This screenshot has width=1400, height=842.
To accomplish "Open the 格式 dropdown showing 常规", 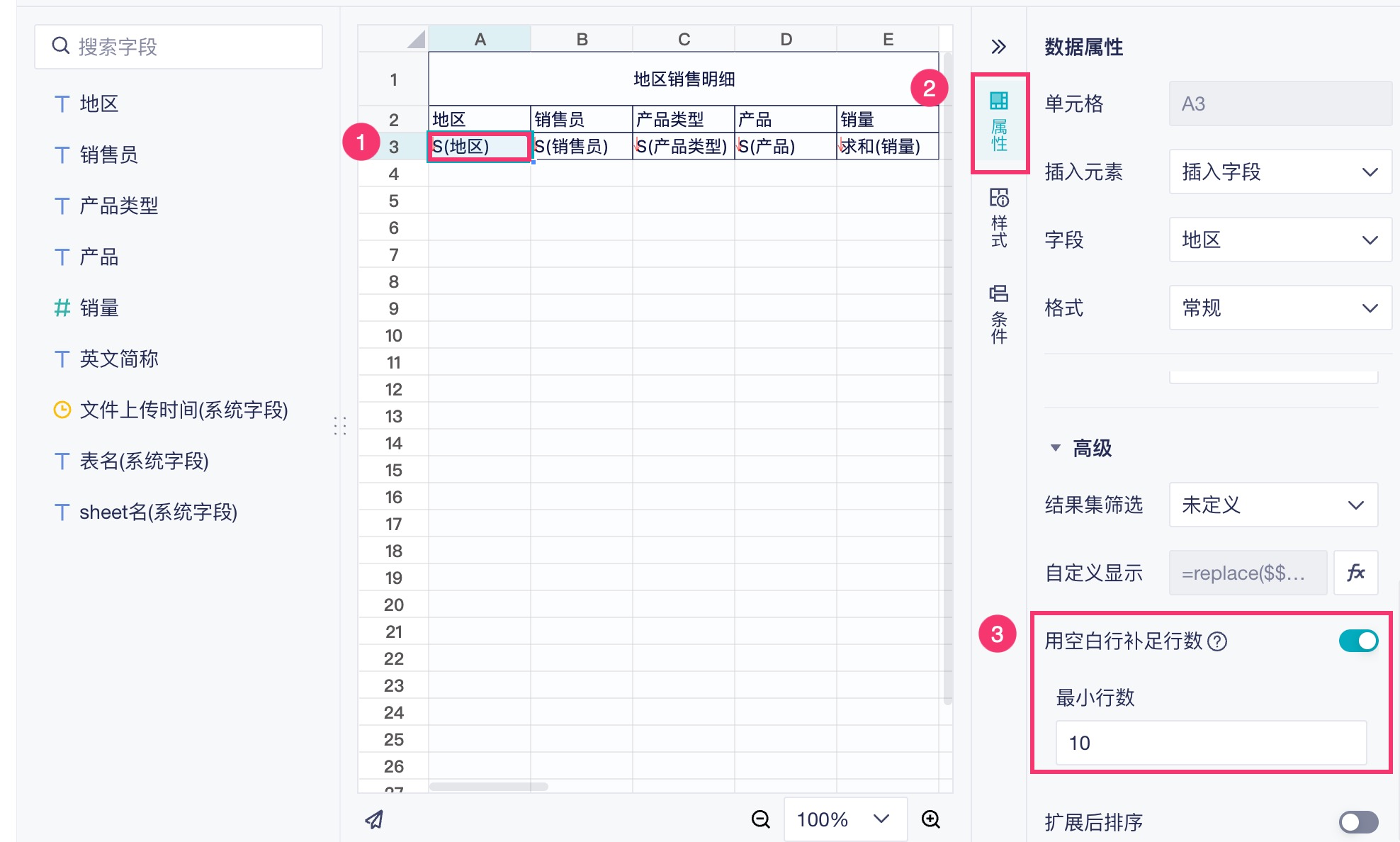I will [x=1280, y=308].
